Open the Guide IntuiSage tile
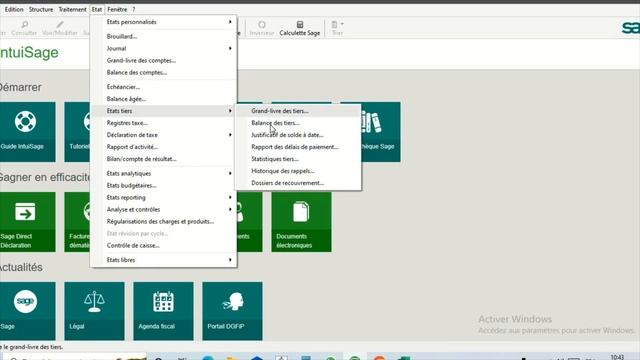640x360 pixels. [27, 132]
